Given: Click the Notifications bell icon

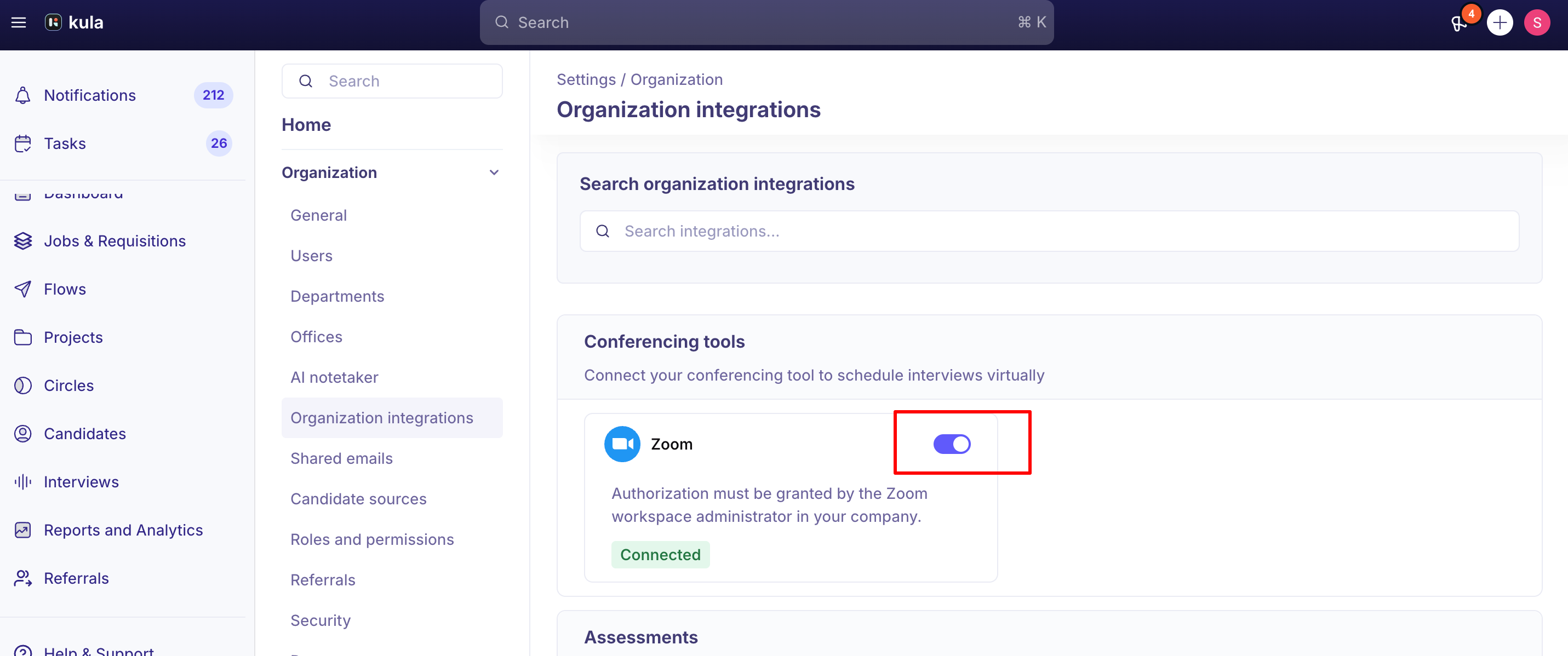Looking at the screenshot, I should click(x=22, y=95).
